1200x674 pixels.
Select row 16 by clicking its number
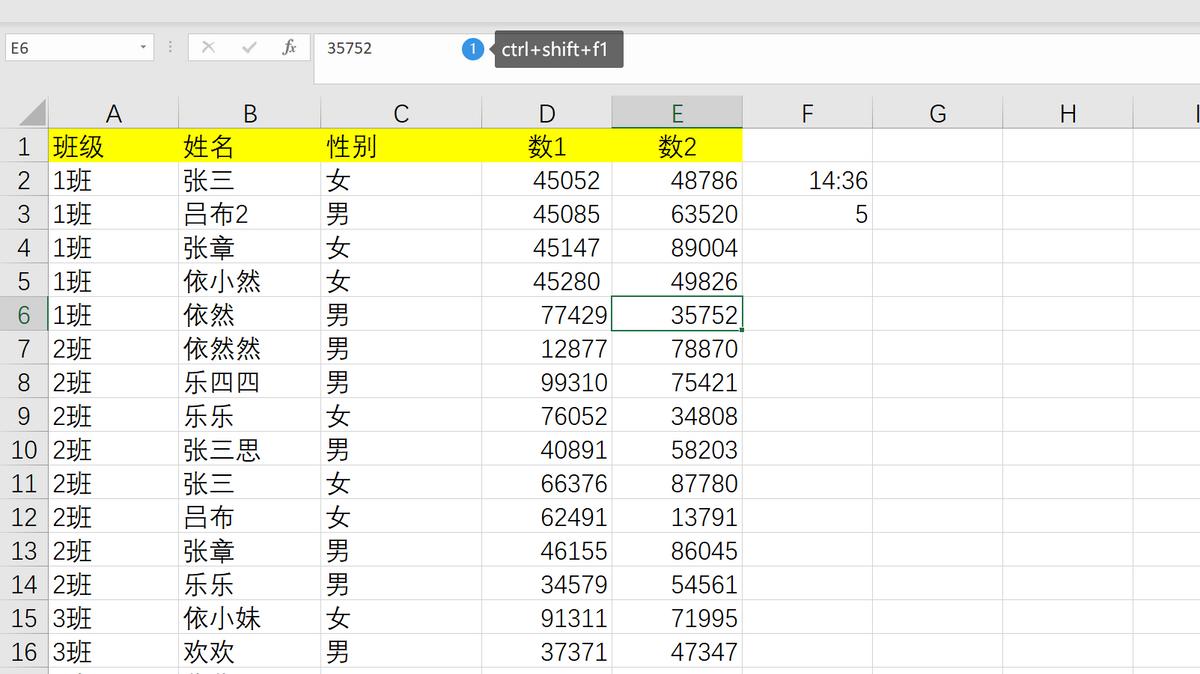(x=24, y=652)
